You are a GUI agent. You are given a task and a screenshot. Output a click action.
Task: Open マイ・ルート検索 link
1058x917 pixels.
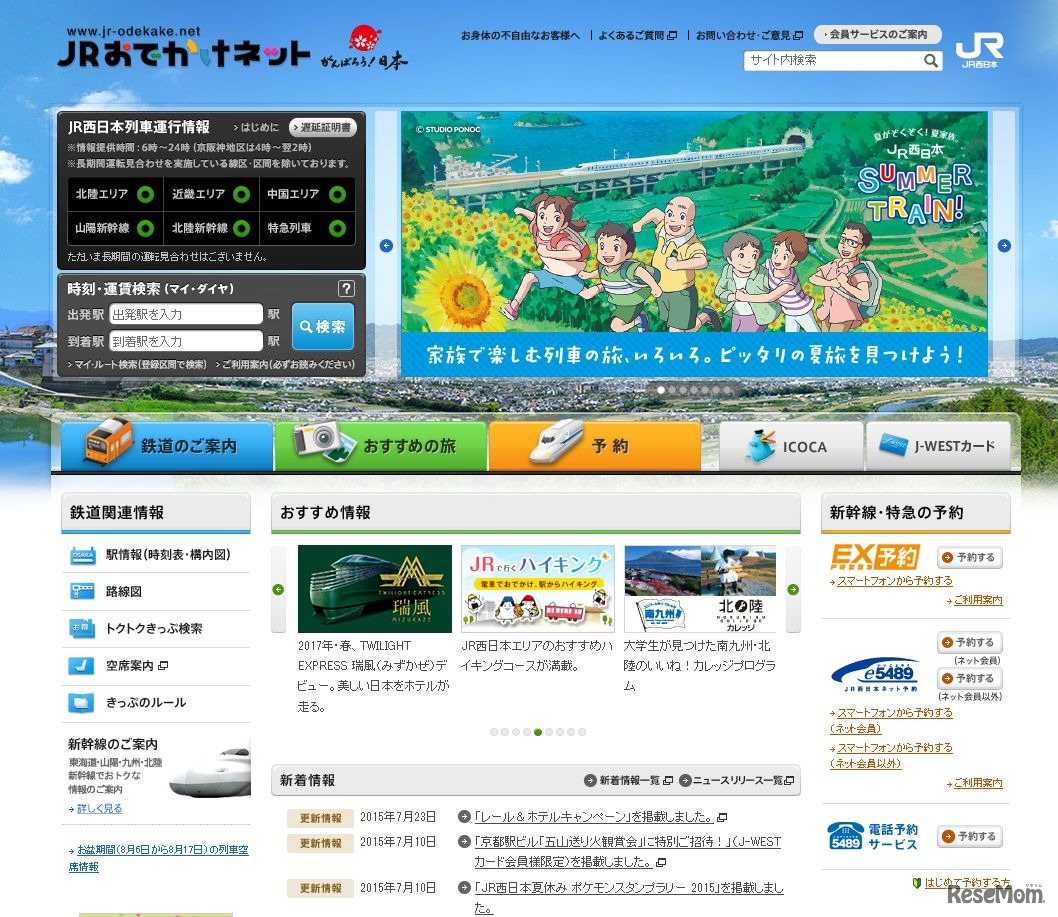(x=137, y=364)
